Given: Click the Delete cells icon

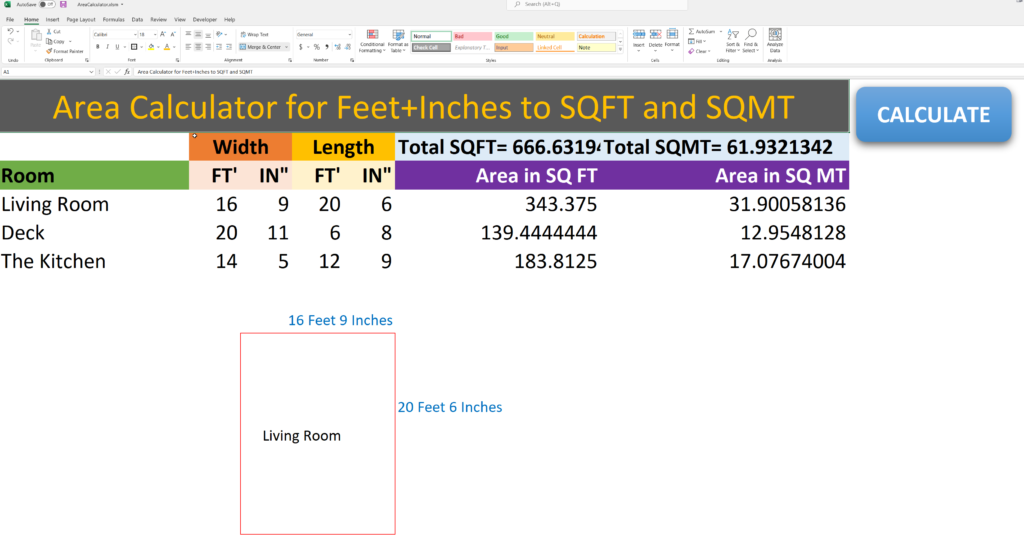Looking at the screenshot, I should pos(655,35).
